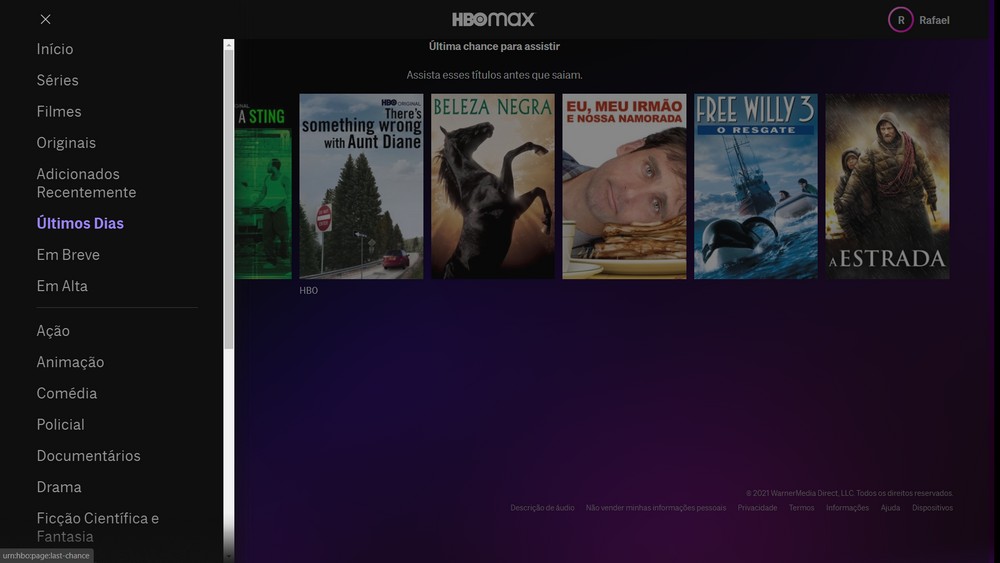1000x563 pixels.
Task: Open Adicionados Recentemente page
Action: tap(86, 183)
